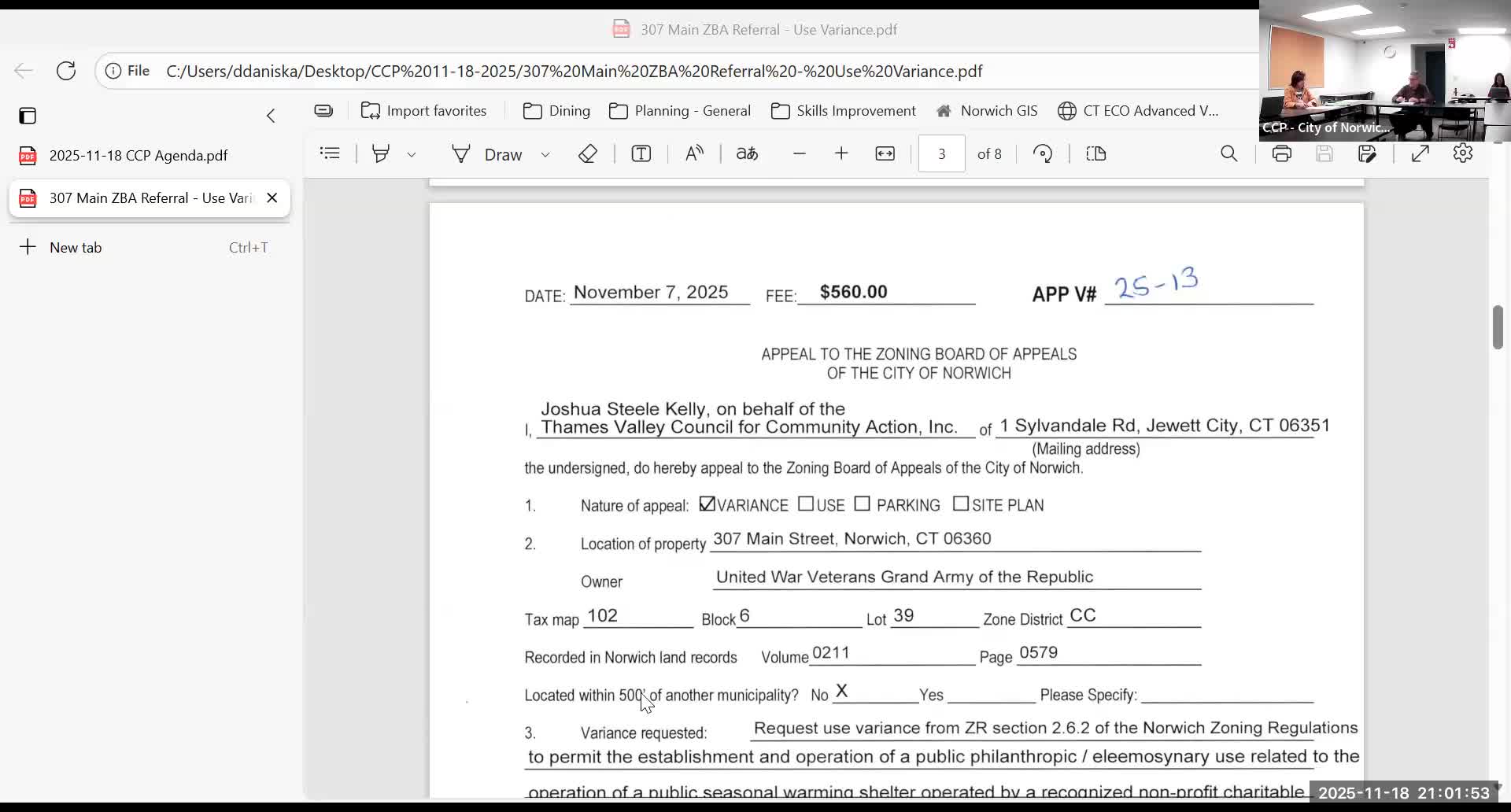Click the Save as icon
This screenshot has height=812, width=1511.
click(1368, 154)
